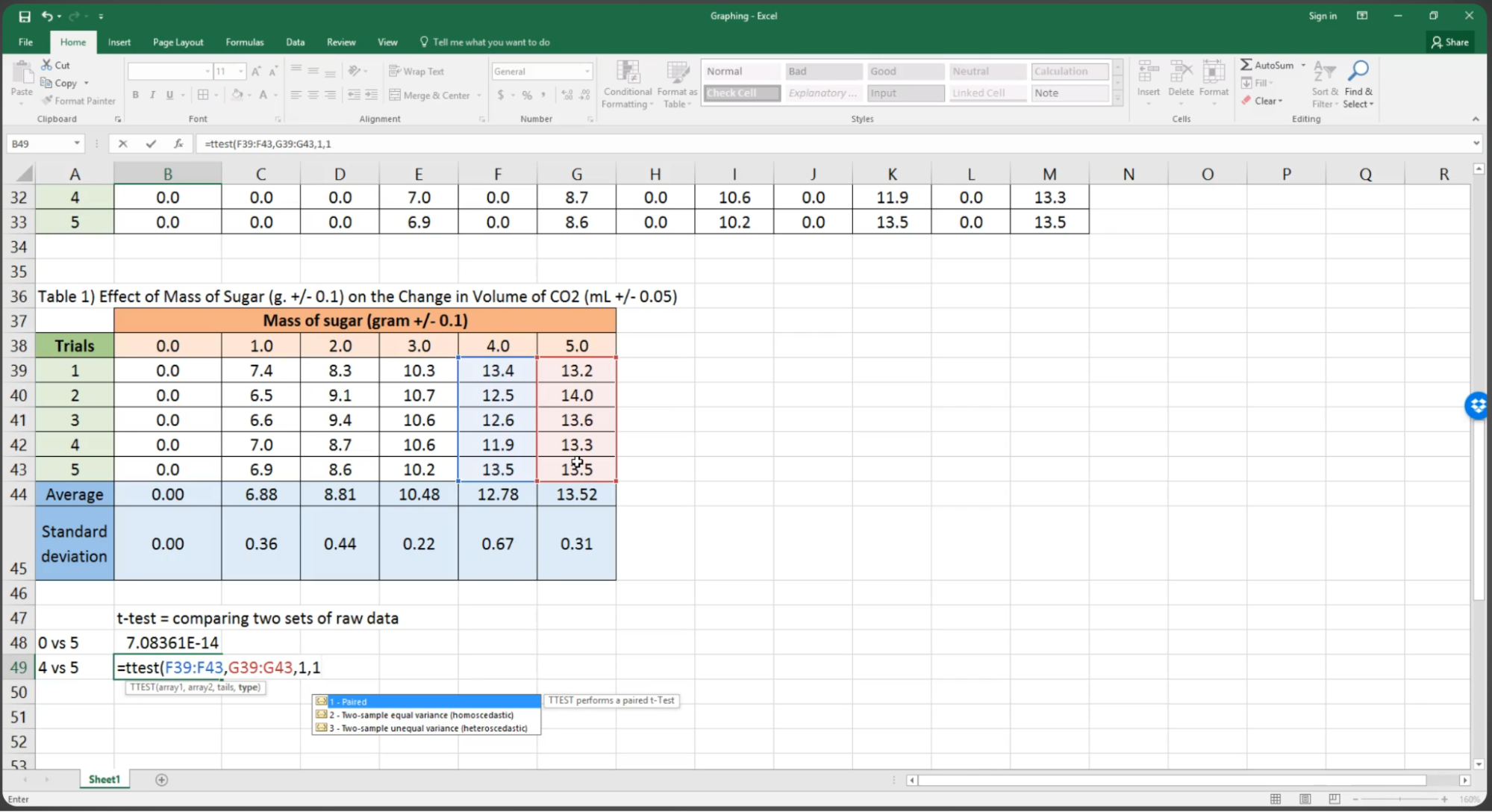This screenshot has width=1492, height=812.
Task: Confirm the formula with the checkmark icon
Action: 151,143
